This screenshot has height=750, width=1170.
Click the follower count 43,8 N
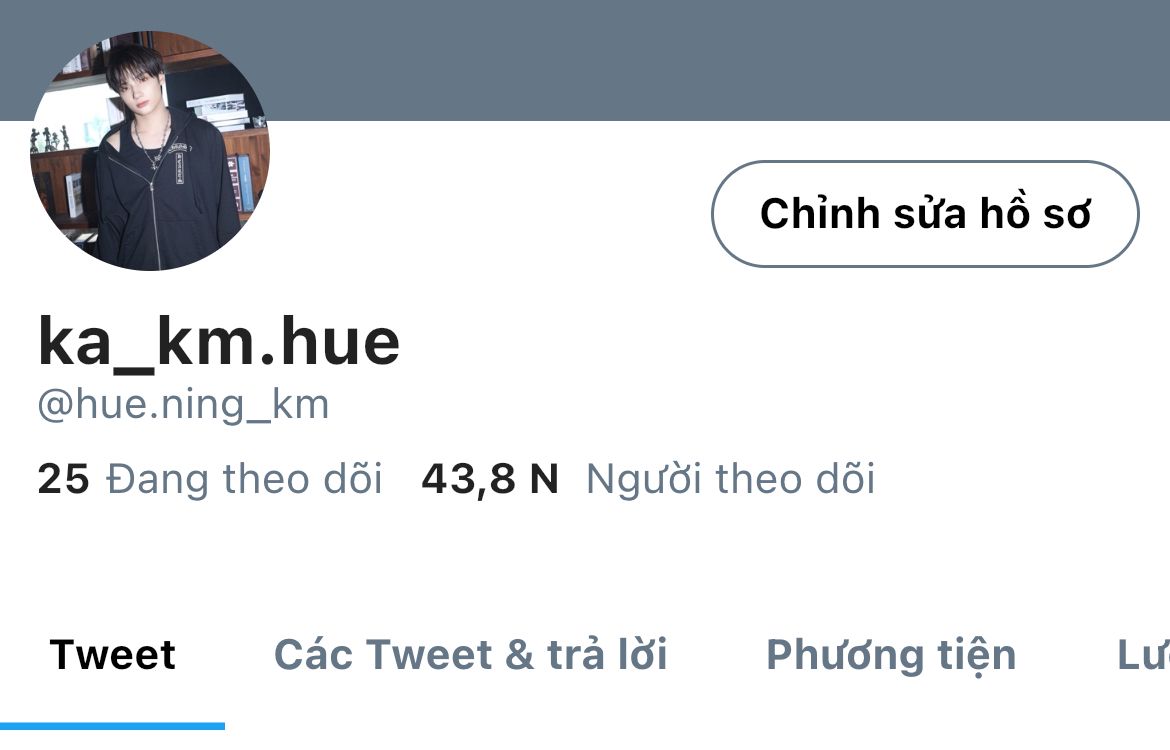pos(489,478)
